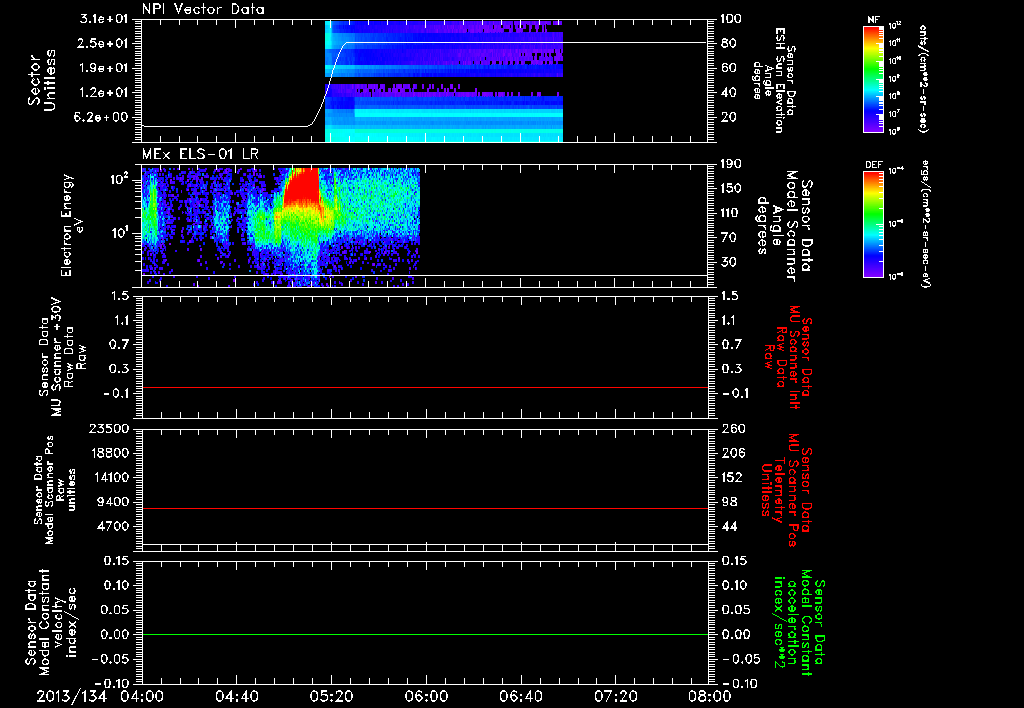Click the '110' scanner angle tick label
This screenshot has width=1024, height=708.
[731, 213]
